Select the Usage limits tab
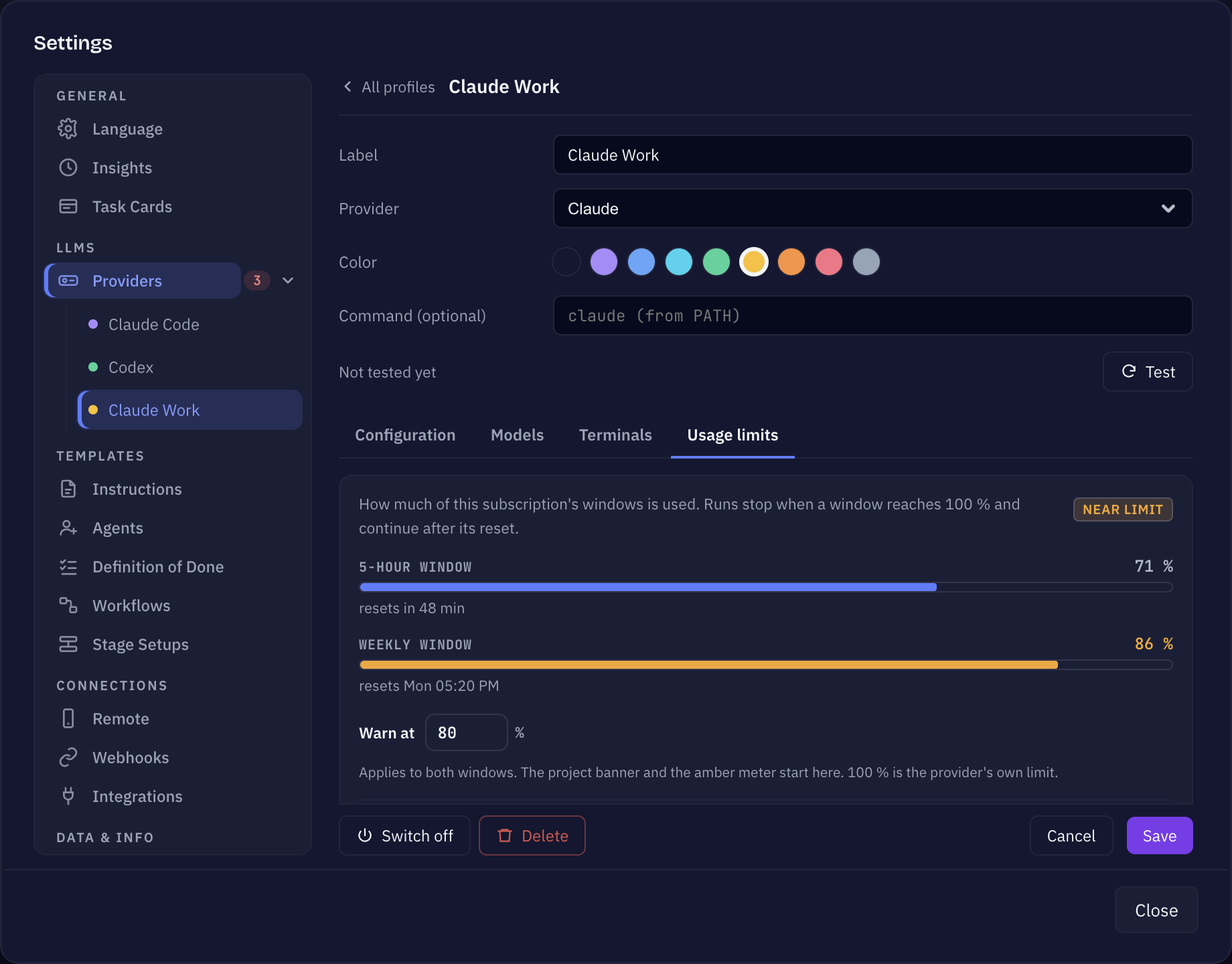Image resolution: width=1232 pixels, height=964 pixels. coord(733,434)
